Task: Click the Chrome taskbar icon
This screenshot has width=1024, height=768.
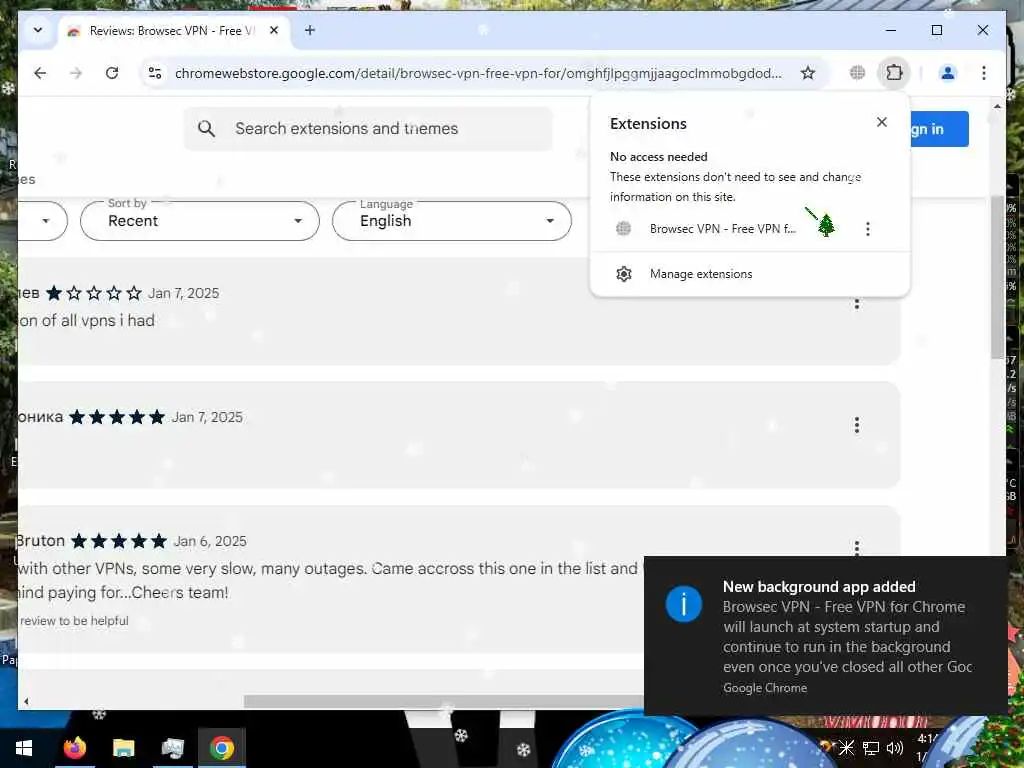Action: [222, 748]
